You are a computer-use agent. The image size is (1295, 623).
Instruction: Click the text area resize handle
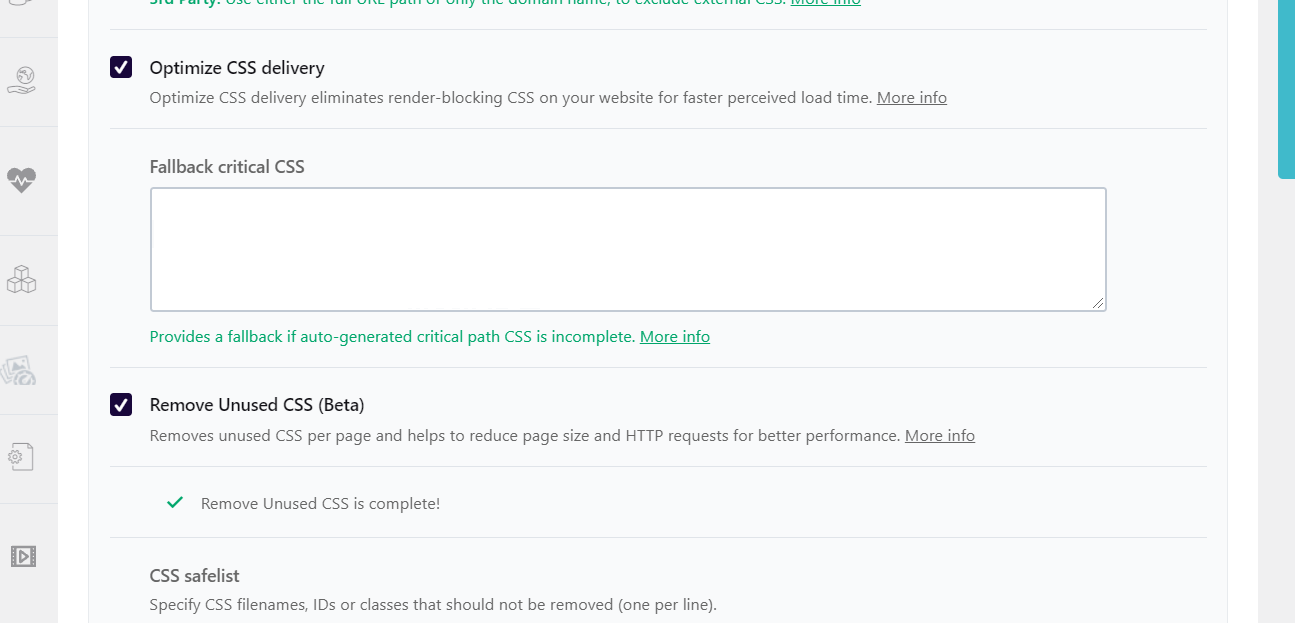(x=1098, y=303)
